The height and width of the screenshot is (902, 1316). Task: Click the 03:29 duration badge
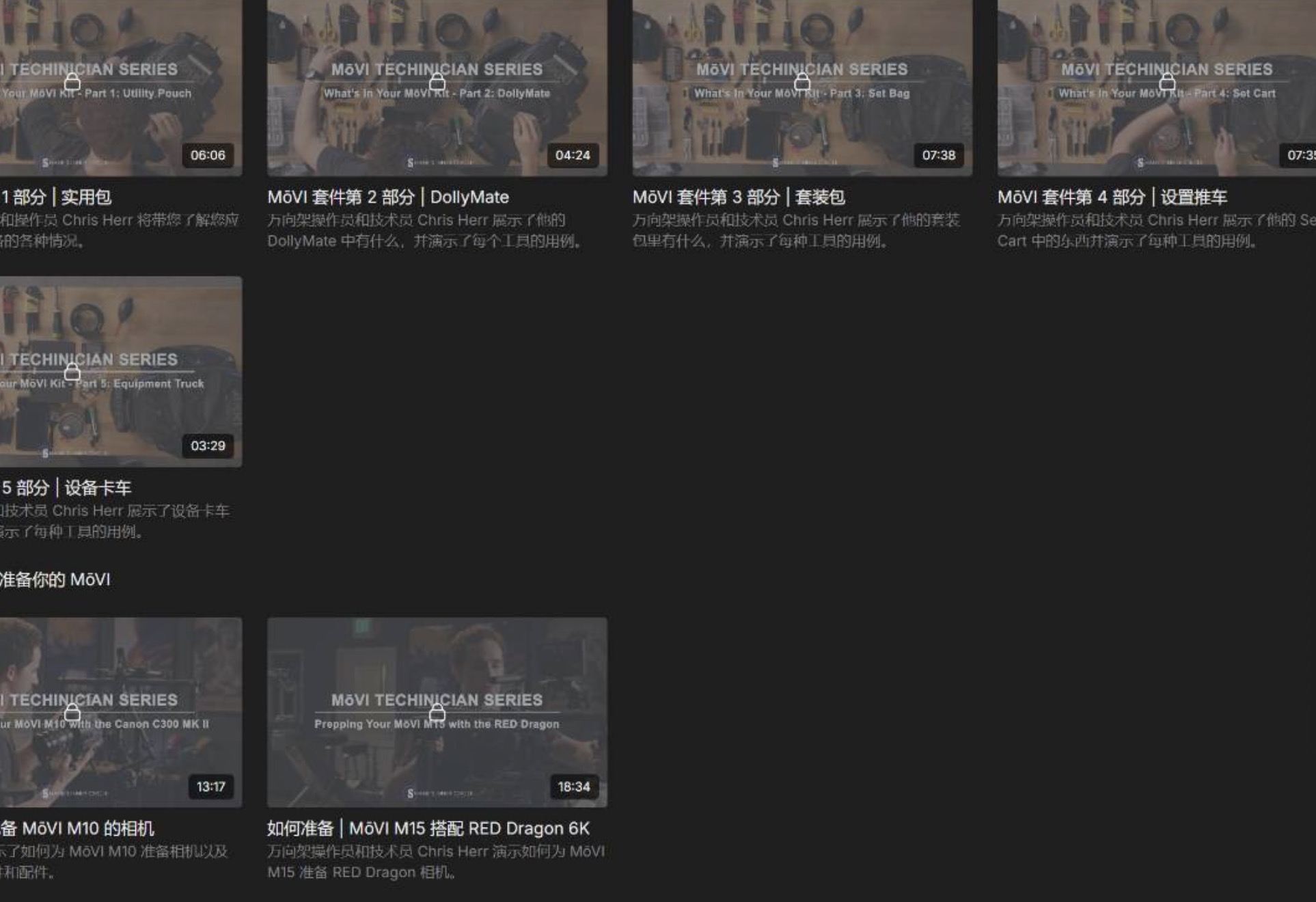coord(208,446)
